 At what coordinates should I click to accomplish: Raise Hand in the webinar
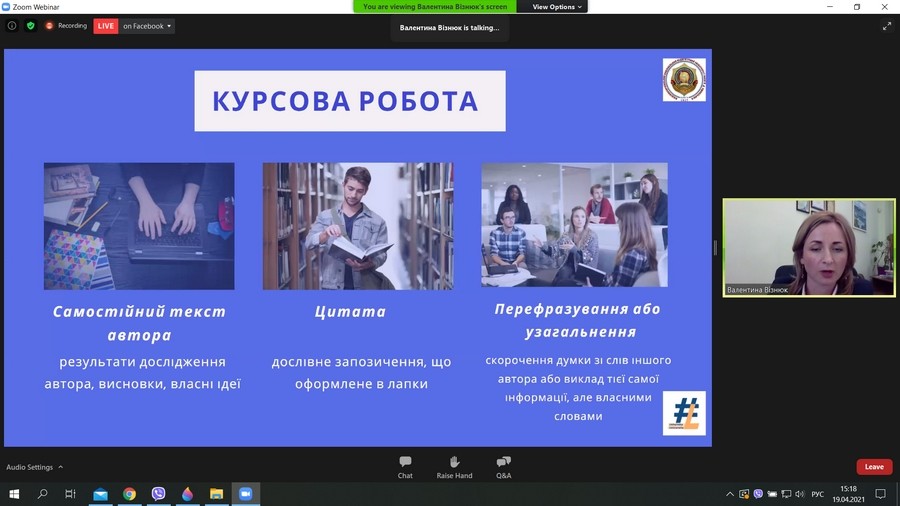click(x=454, y=467)
